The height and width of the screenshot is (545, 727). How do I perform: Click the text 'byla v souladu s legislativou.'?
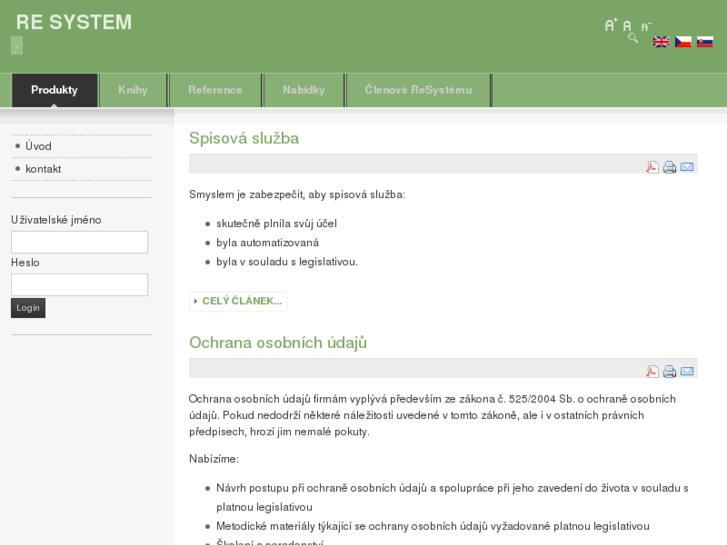pyautogui.click(x=287, y=262)
